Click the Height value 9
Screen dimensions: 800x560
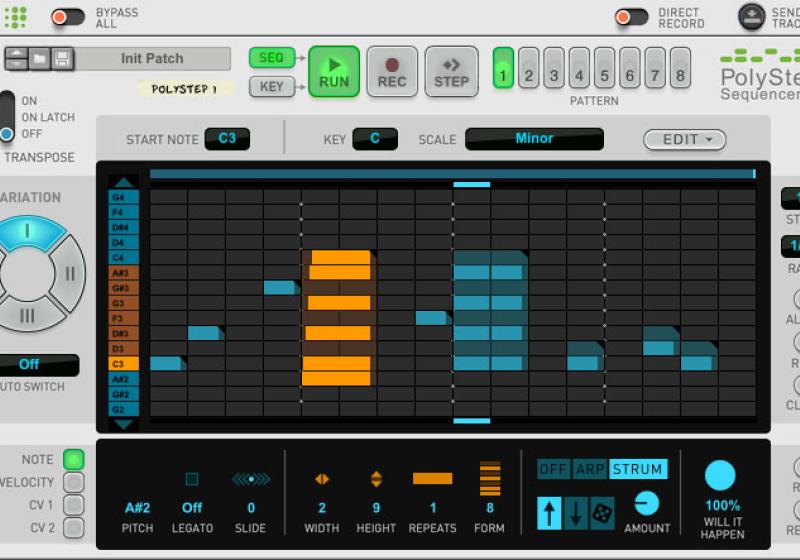click(376, 508)
